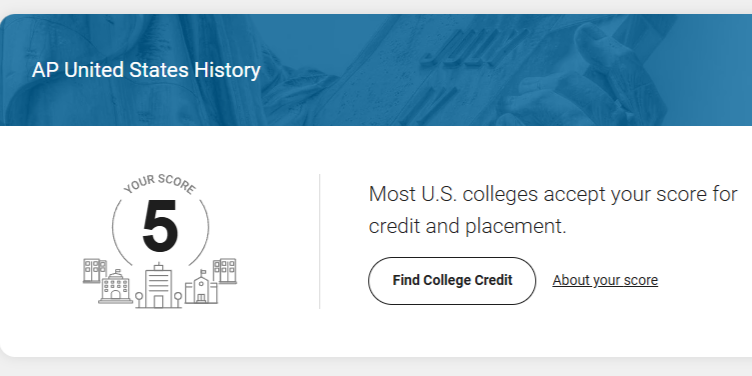Image resolution: width=752 pixels, height=376 pixels.
Task: Click the lamp post icon left of center building
Action: click(139, 300)
